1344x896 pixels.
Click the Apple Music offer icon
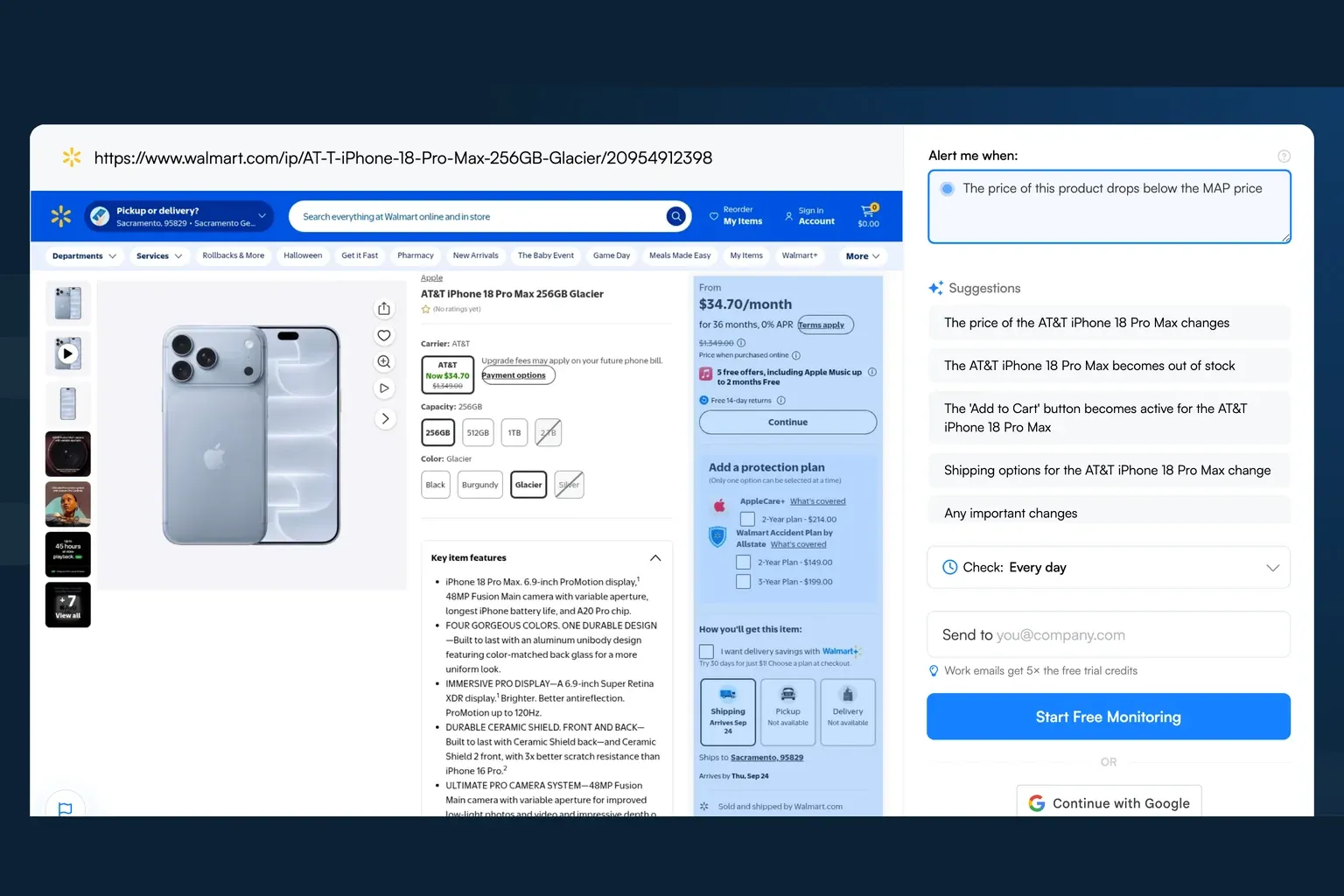pyautogui.click(x=705, y=374)
